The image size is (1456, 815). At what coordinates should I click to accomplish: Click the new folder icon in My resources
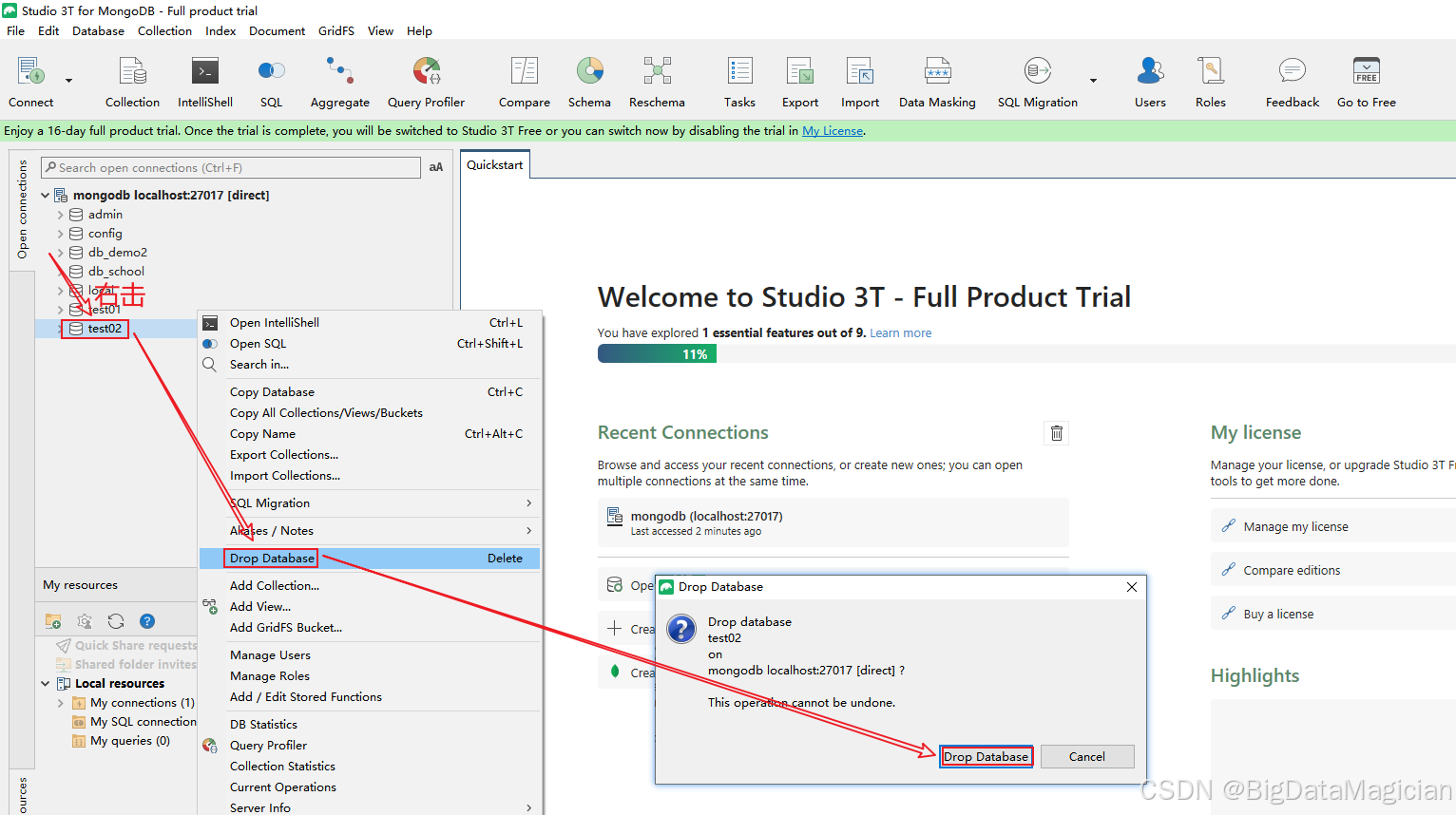(53, 621)
